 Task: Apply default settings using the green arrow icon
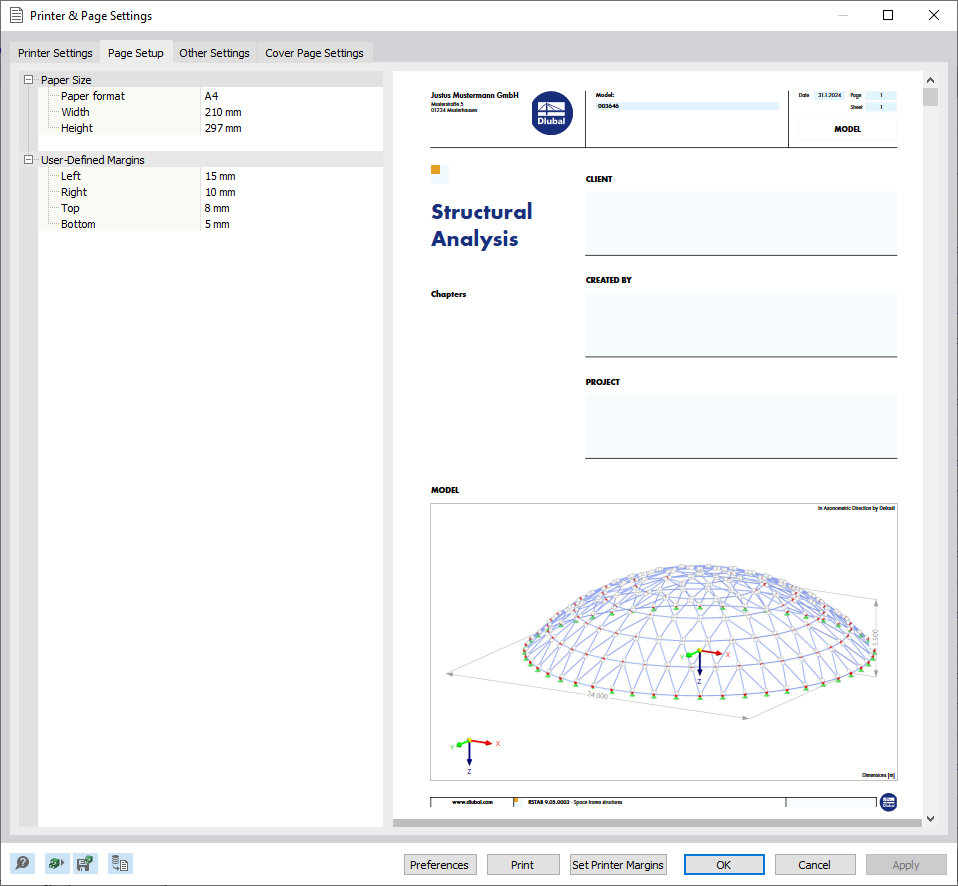point(56,863)
